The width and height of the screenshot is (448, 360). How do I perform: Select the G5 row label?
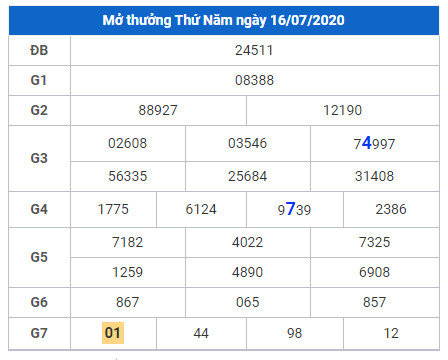(39, 257)
